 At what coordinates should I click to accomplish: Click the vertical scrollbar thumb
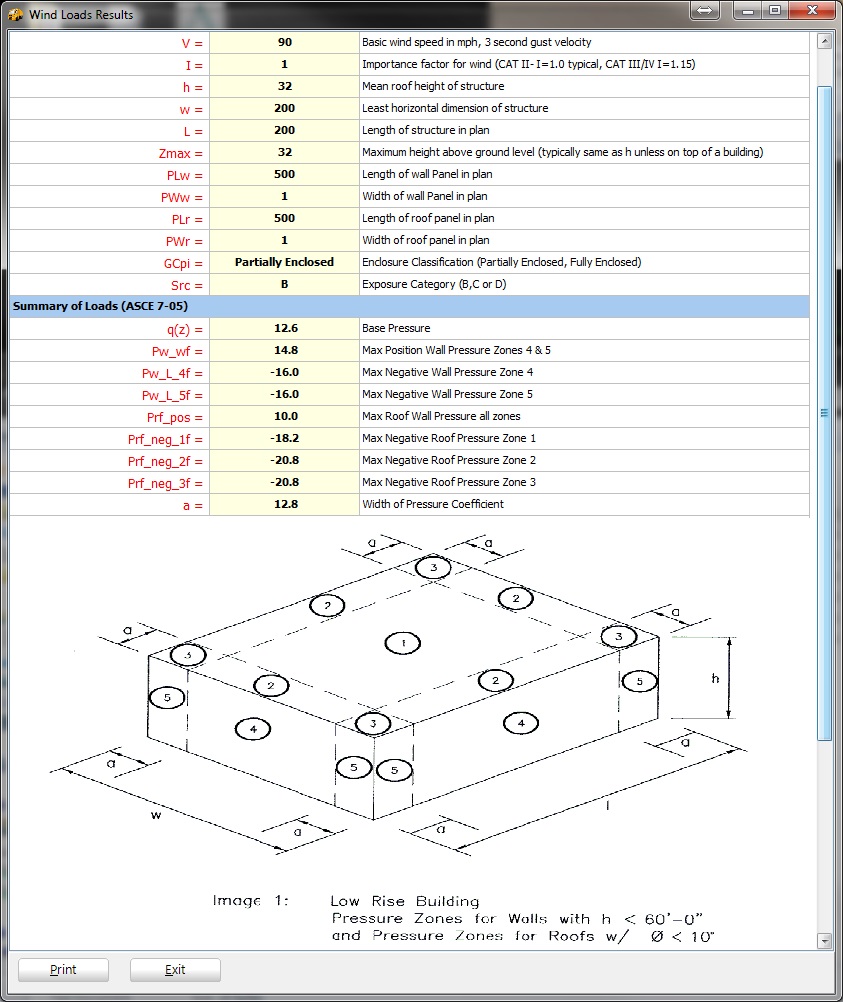825,410
